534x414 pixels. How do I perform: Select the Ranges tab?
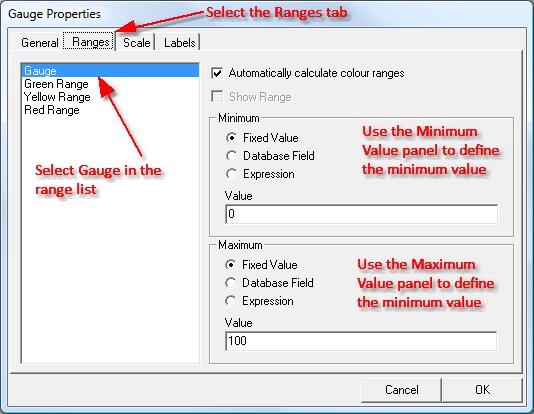[90, 42]
